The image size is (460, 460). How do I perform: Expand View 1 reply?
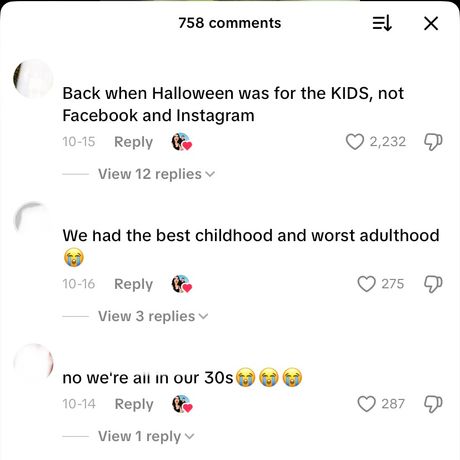pos(146,436)
